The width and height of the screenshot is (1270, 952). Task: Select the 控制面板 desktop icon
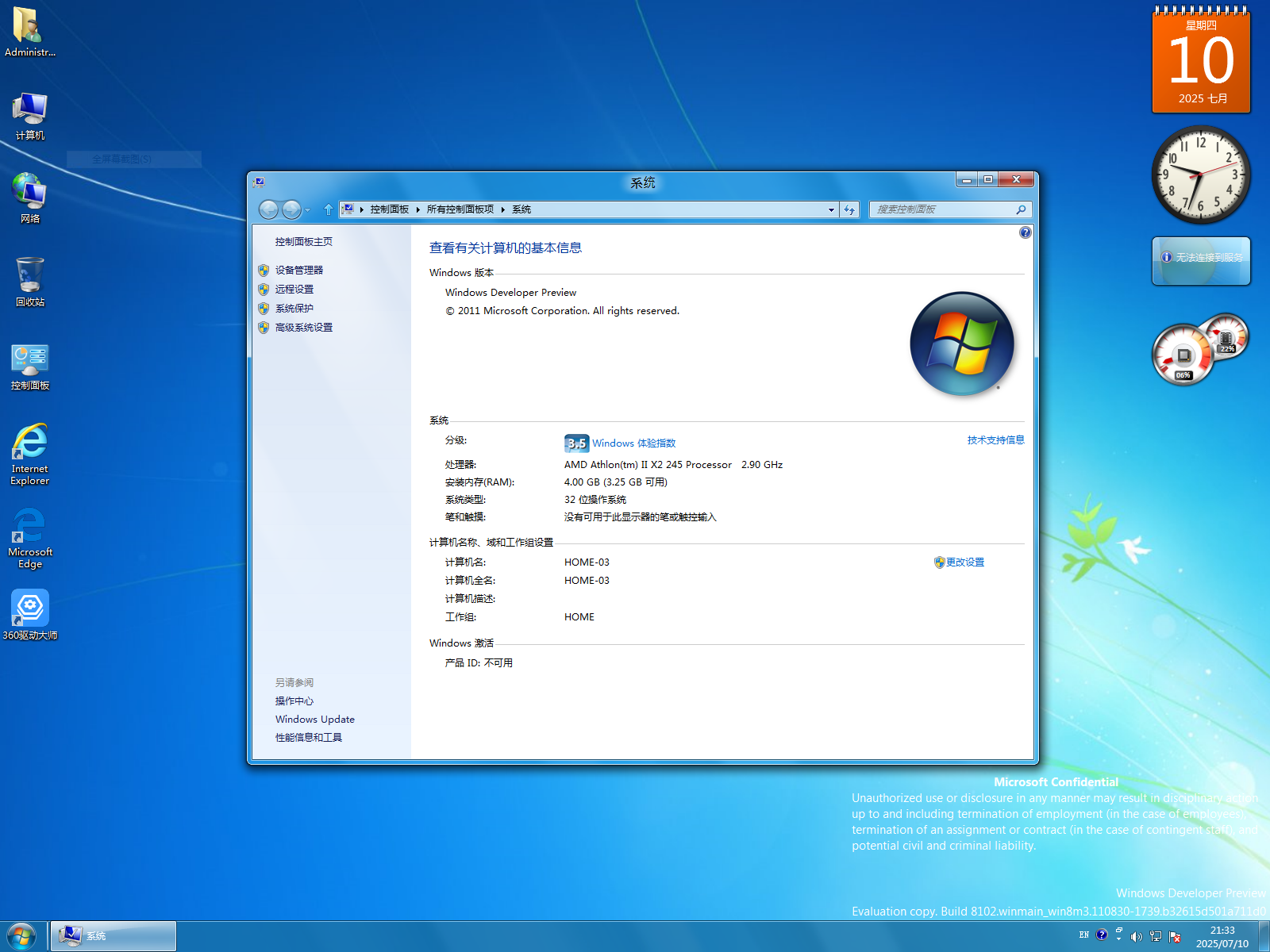click(29, 366)
